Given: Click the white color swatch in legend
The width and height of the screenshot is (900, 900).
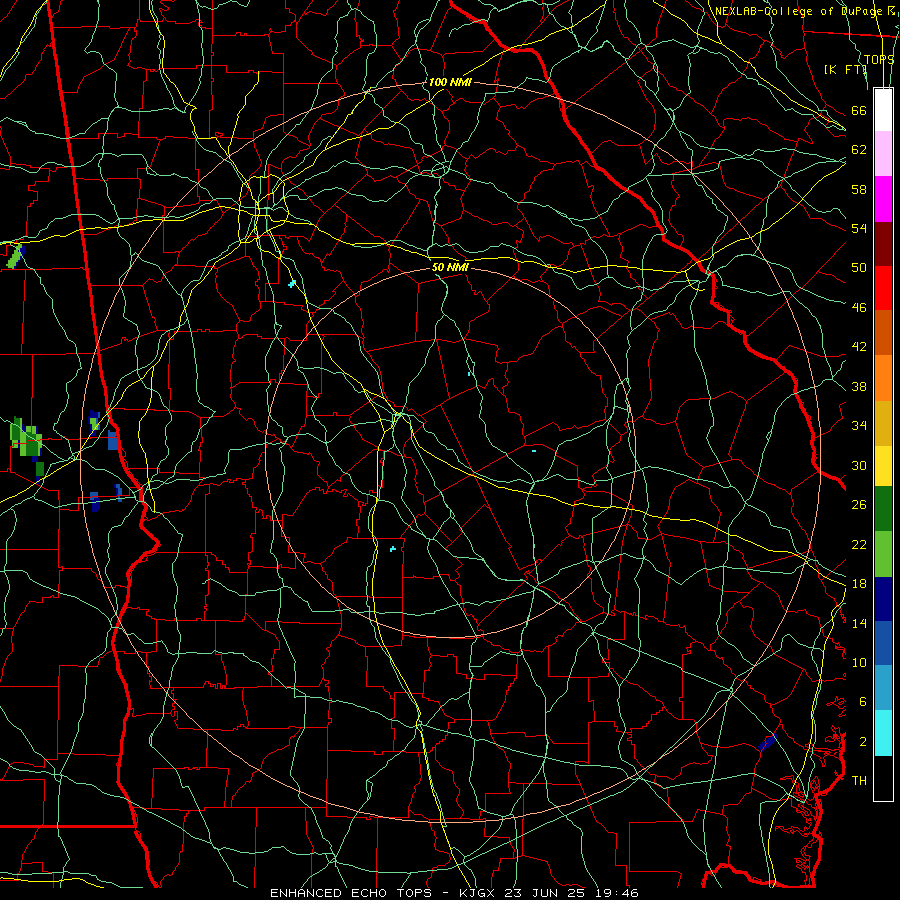Looking at the screenshot, I should coord(883,110).
